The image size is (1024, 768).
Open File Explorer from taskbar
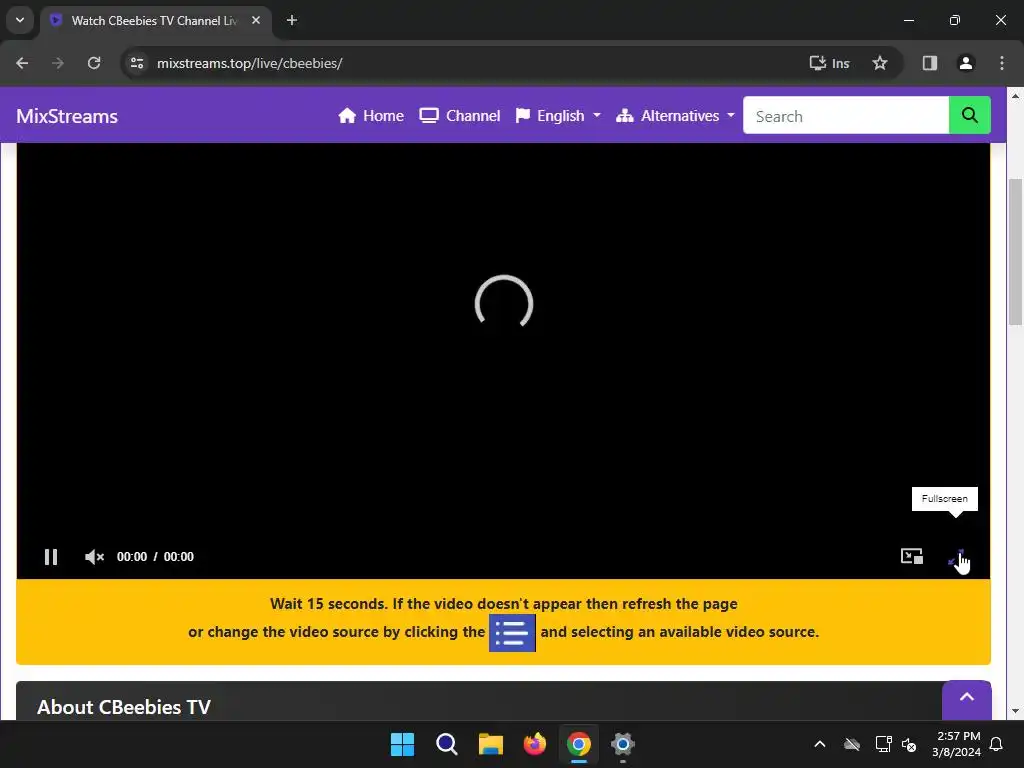click(490, 744)
